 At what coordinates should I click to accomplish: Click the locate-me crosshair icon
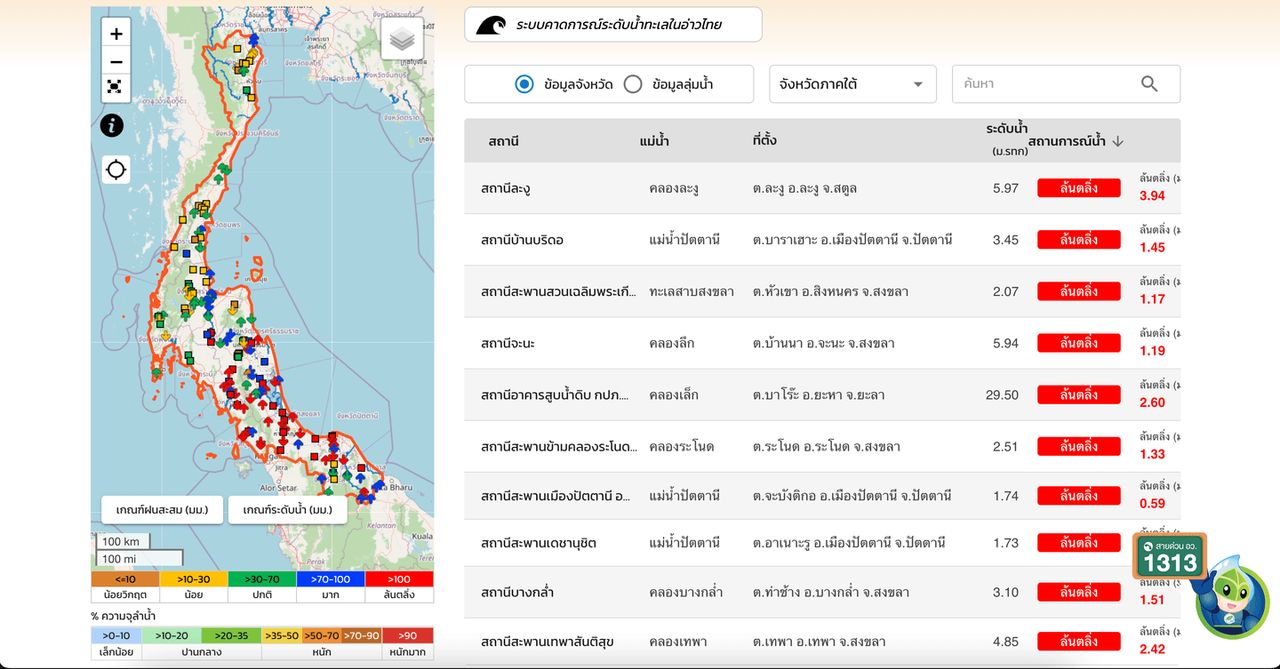pos(116,169)
